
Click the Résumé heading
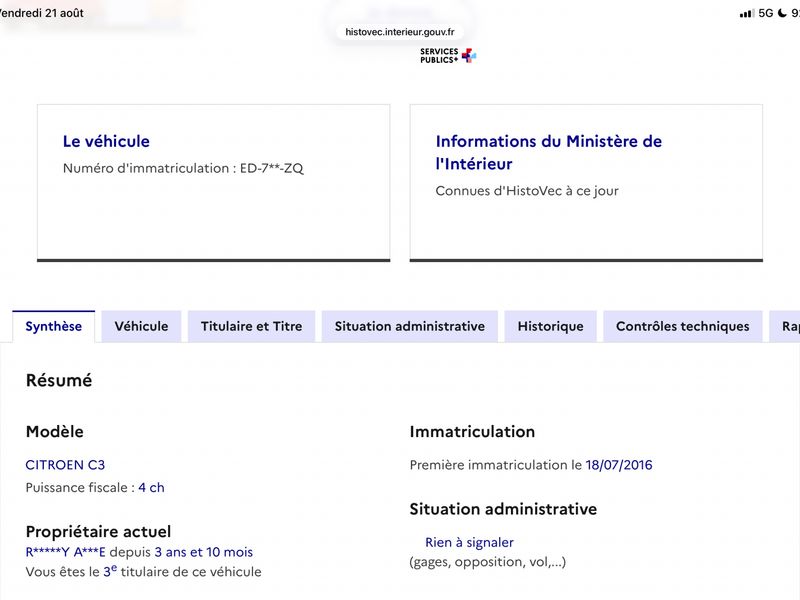pyautogui.click(x=59, y=381)
